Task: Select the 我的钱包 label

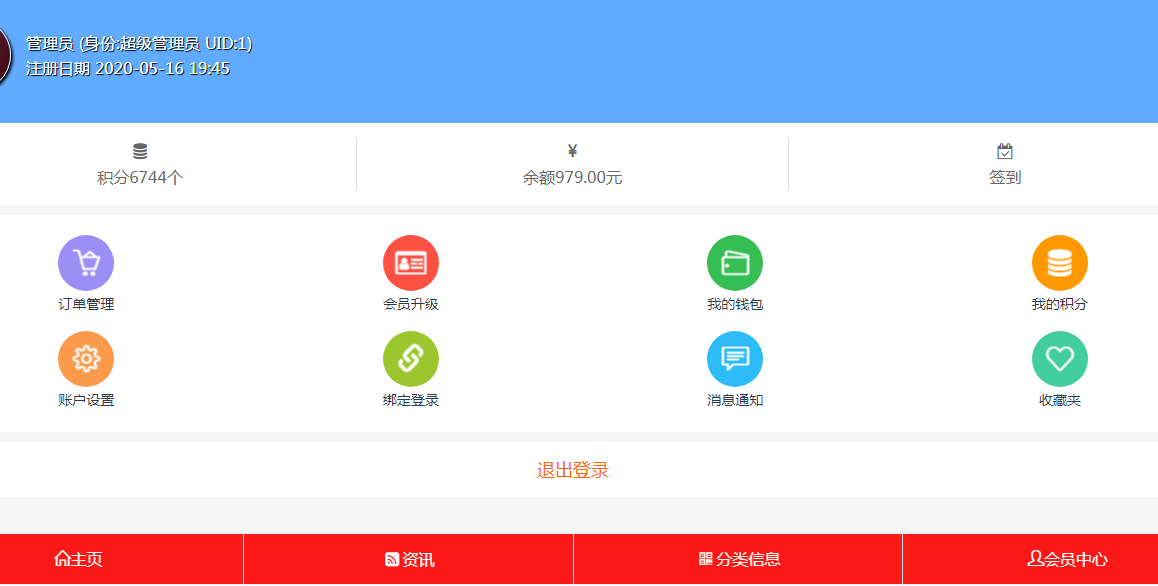Action: click(x=735, y=304)
